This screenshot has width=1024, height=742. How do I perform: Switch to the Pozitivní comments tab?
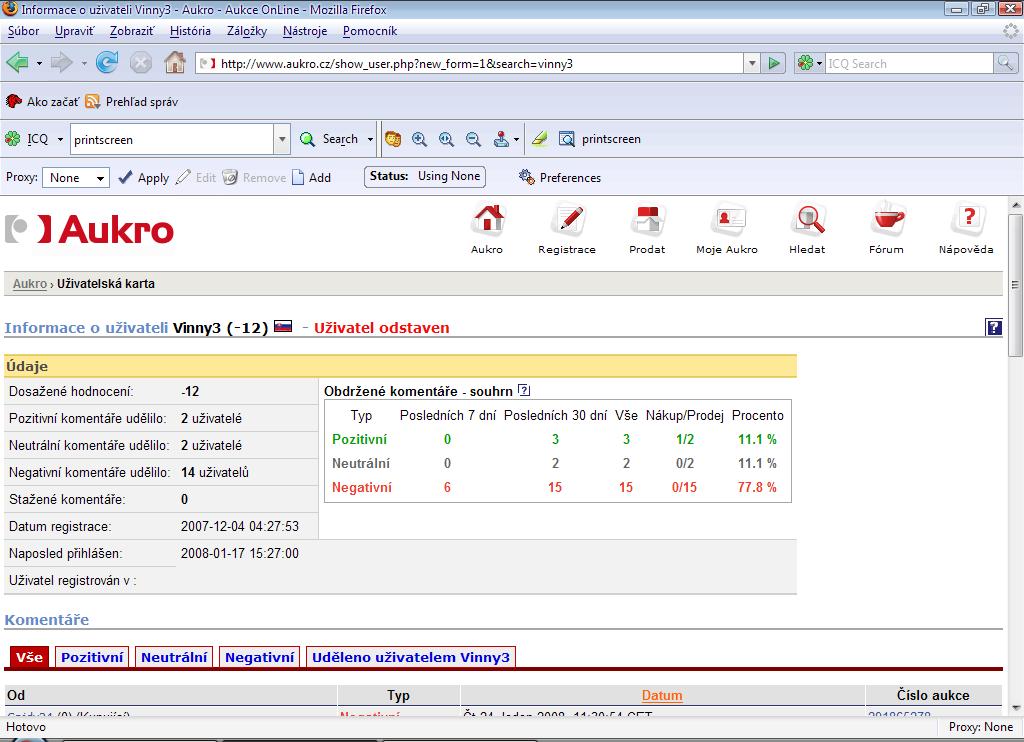[x=92, y=657]
